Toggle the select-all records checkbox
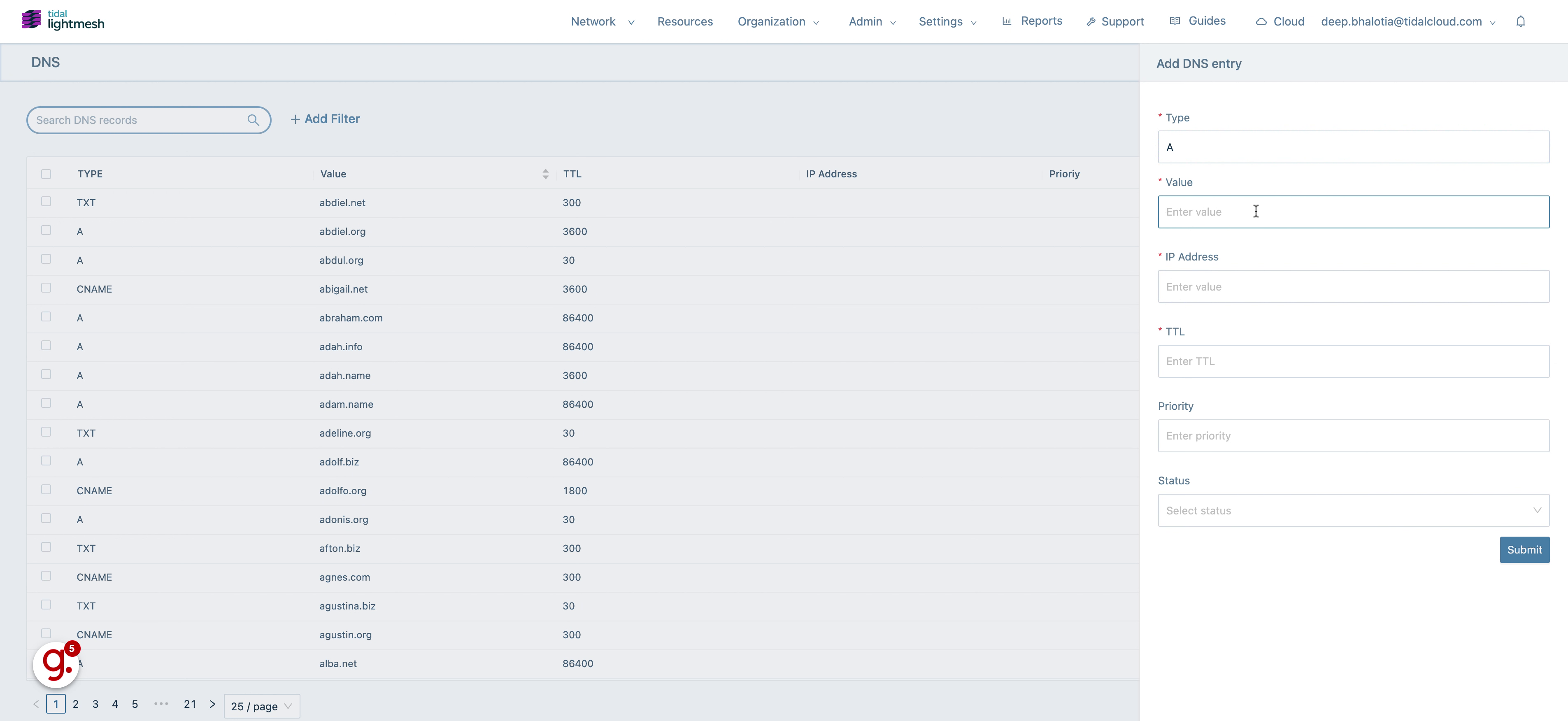Screen dimensions: 1568x721 [46, 173]
